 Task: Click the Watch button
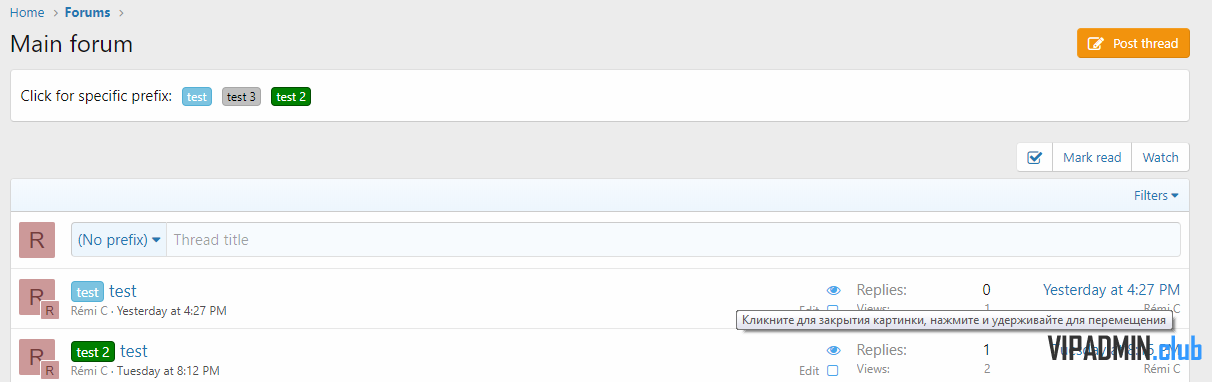pyautogui.click(x=1160, y=157)
